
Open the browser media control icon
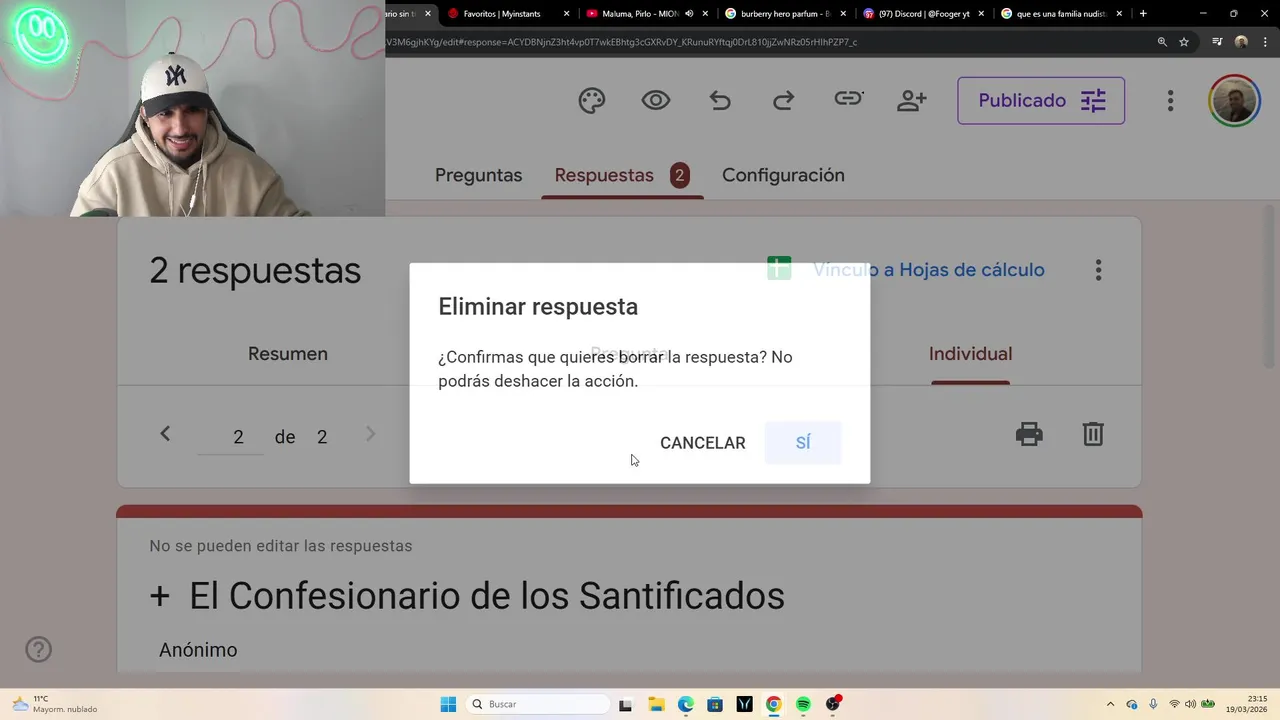pos(1217,42)
